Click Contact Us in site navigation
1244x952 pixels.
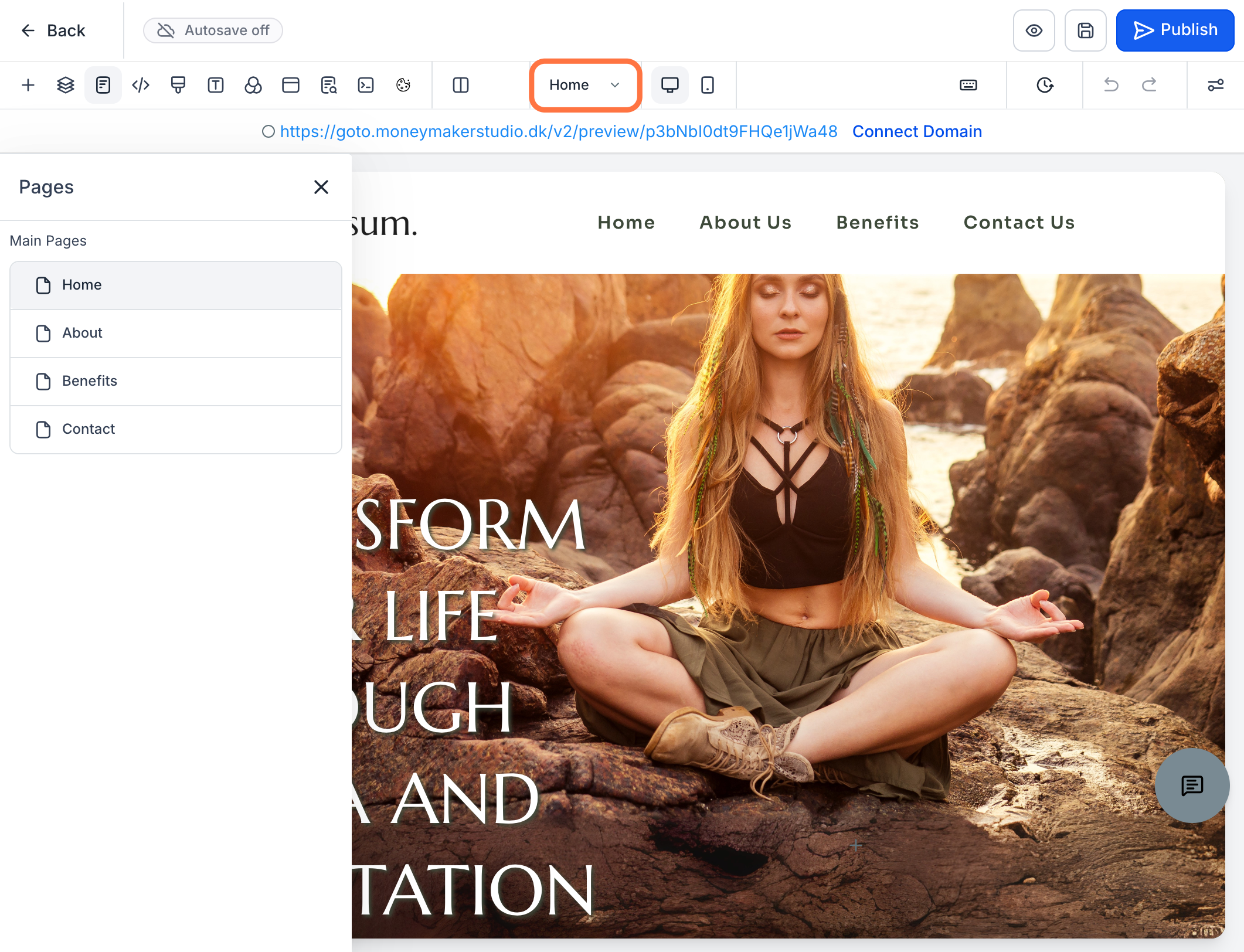(1019, 223)
